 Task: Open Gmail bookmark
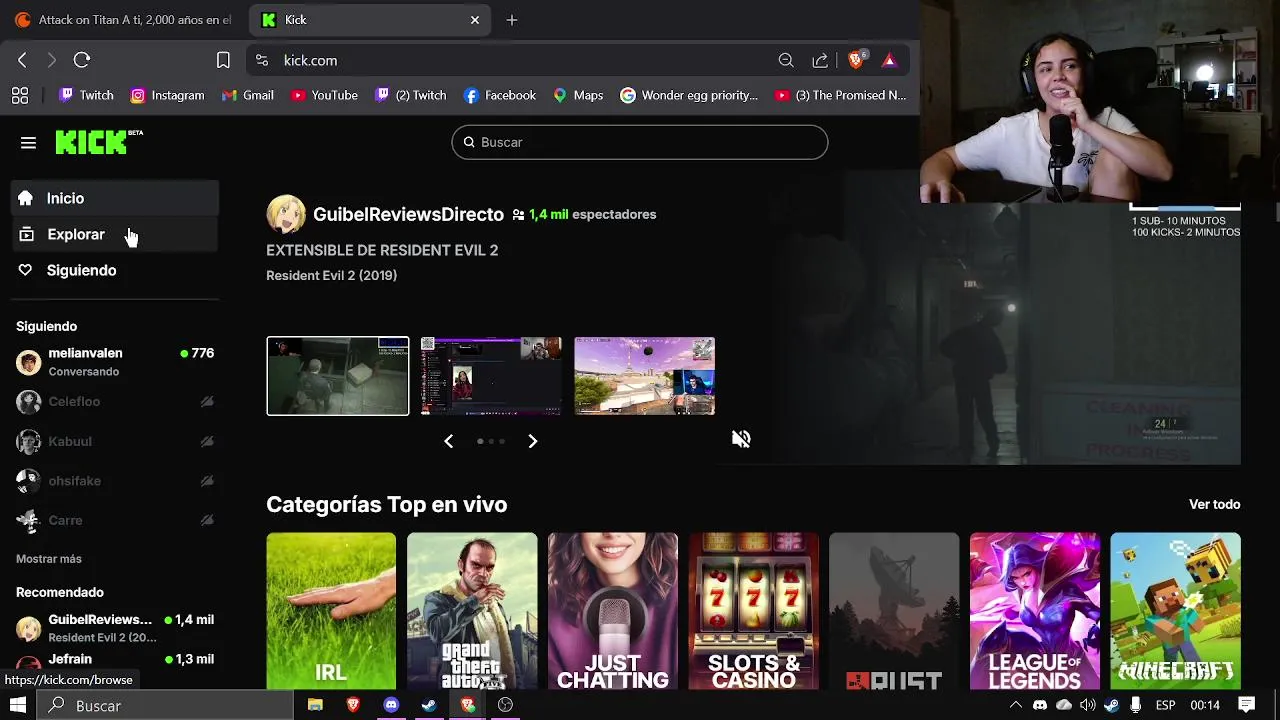(247, 95)
